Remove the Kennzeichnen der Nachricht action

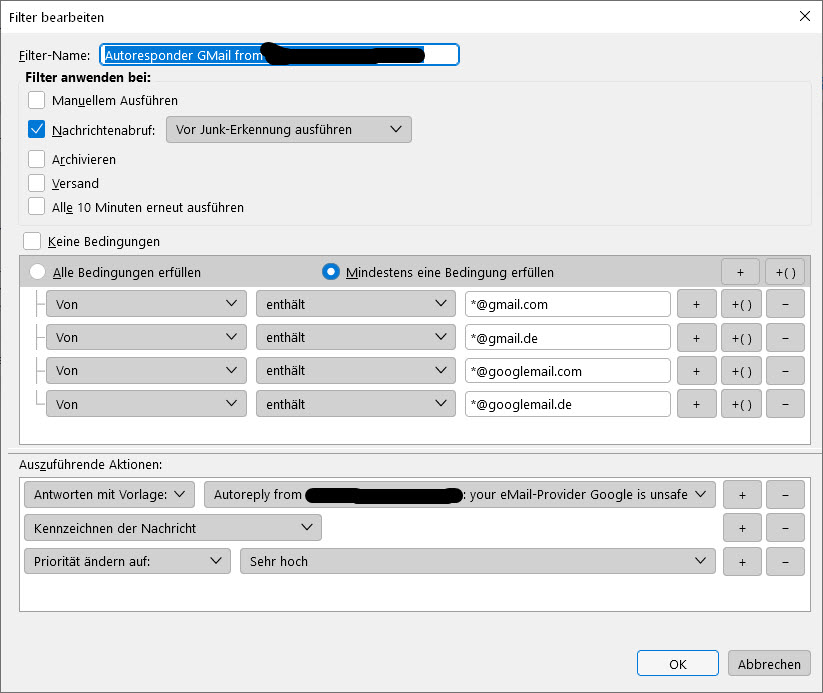click(785, 528)
